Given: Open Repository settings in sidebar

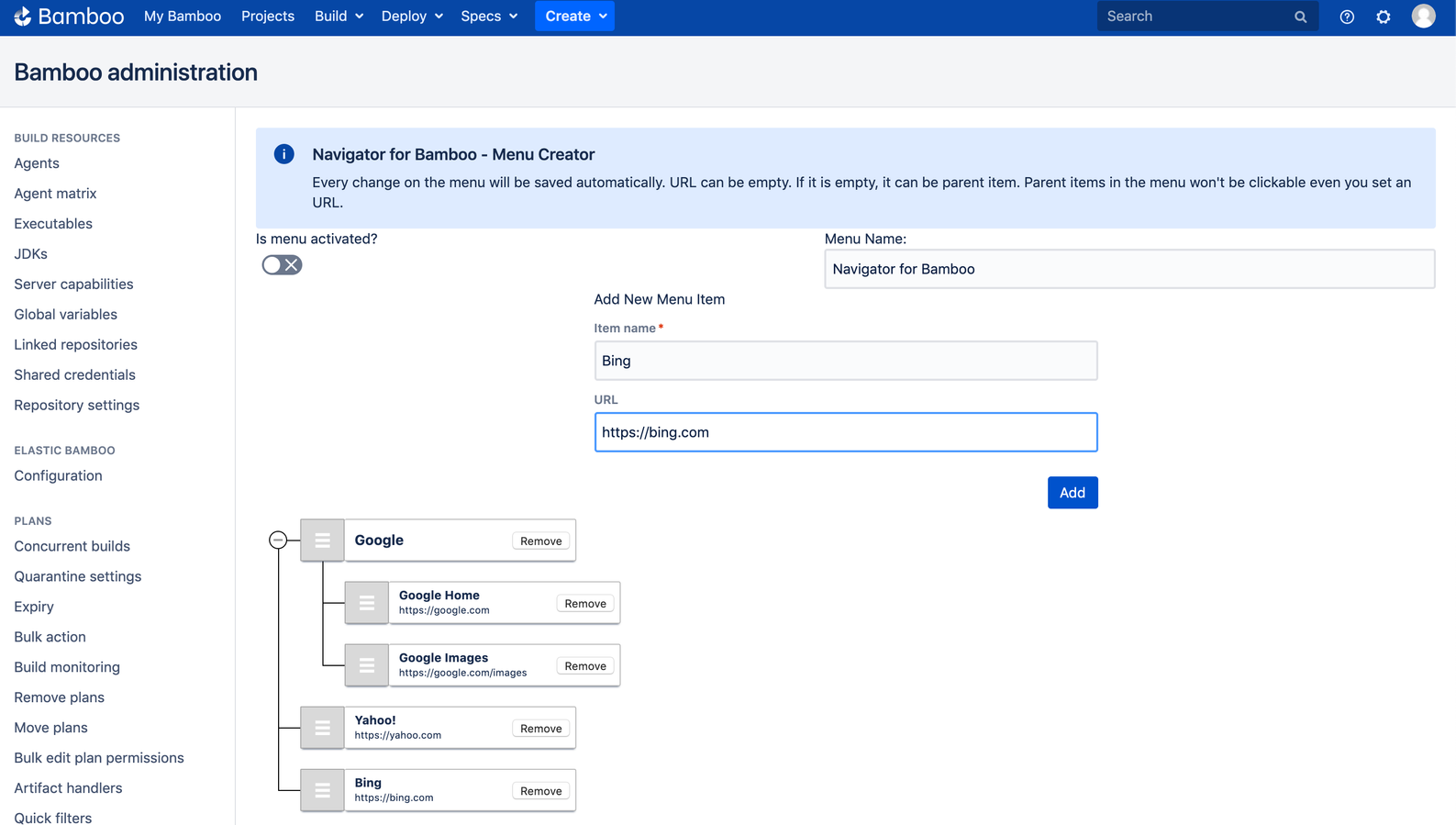Looking at the screenshot, I should pyautogui.click(x=76, y=406).
